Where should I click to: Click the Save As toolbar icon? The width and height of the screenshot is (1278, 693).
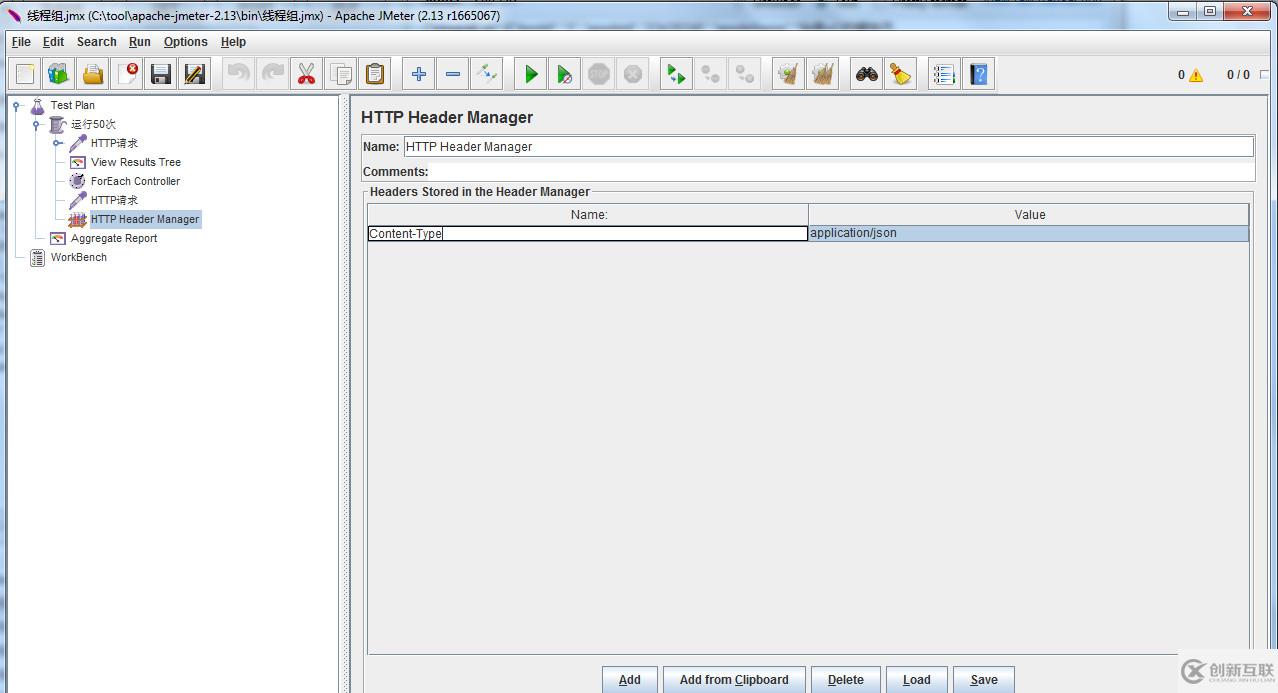point(195,74)
